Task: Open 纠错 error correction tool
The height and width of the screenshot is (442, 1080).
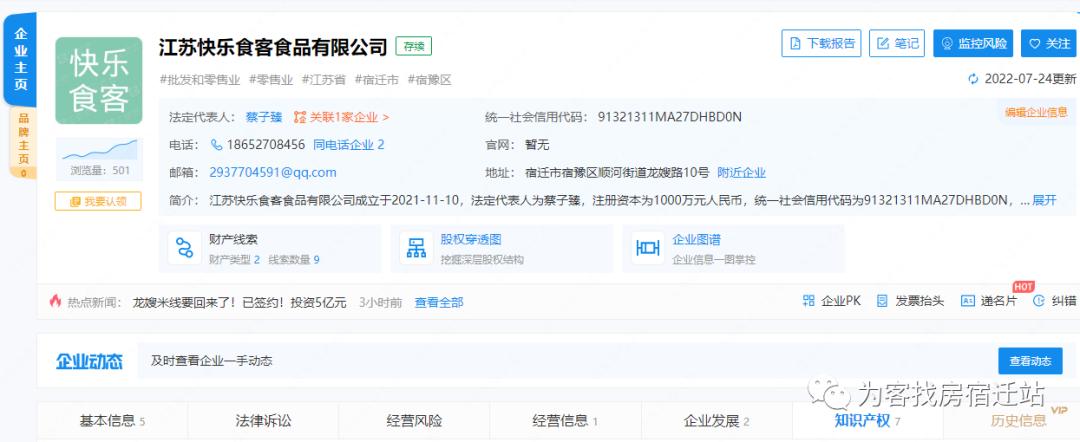Action: coord(1055,301)
